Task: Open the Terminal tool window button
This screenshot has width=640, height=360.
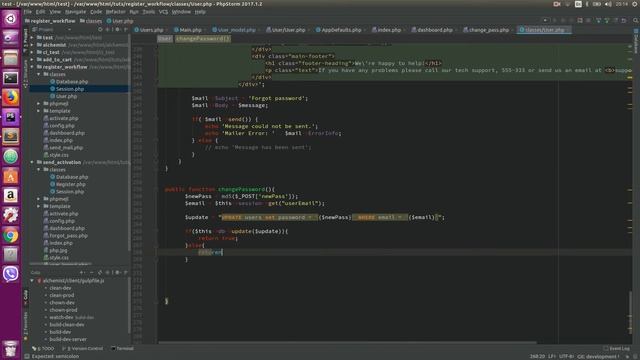Action: coord(122,349)
